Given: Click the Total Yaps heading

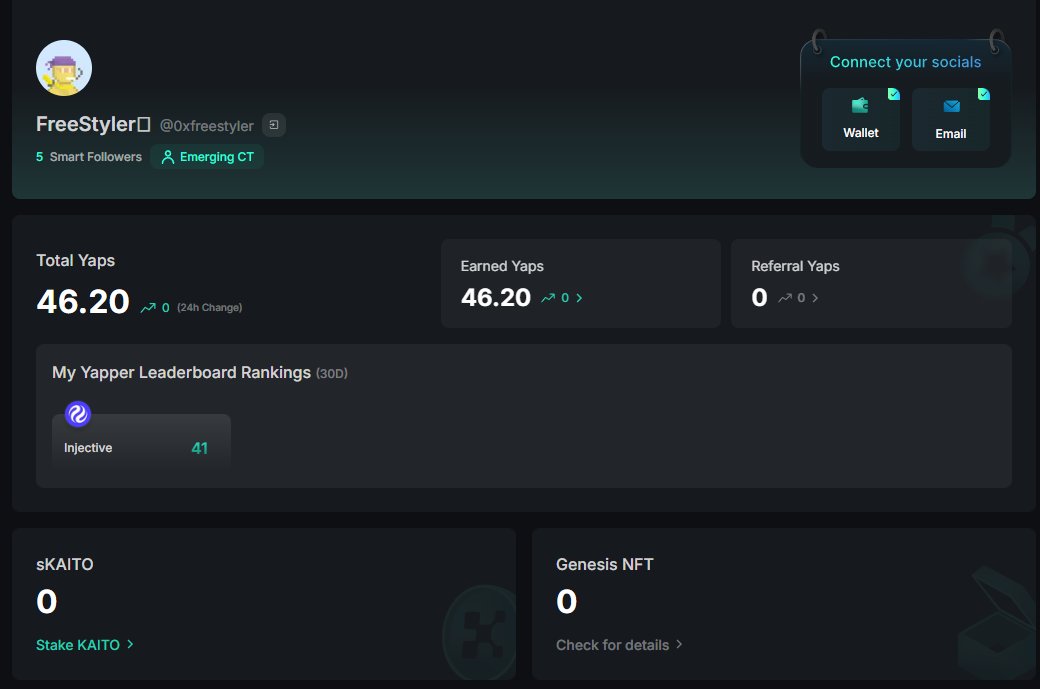Looking at the screenshot, I should (76, 261).
